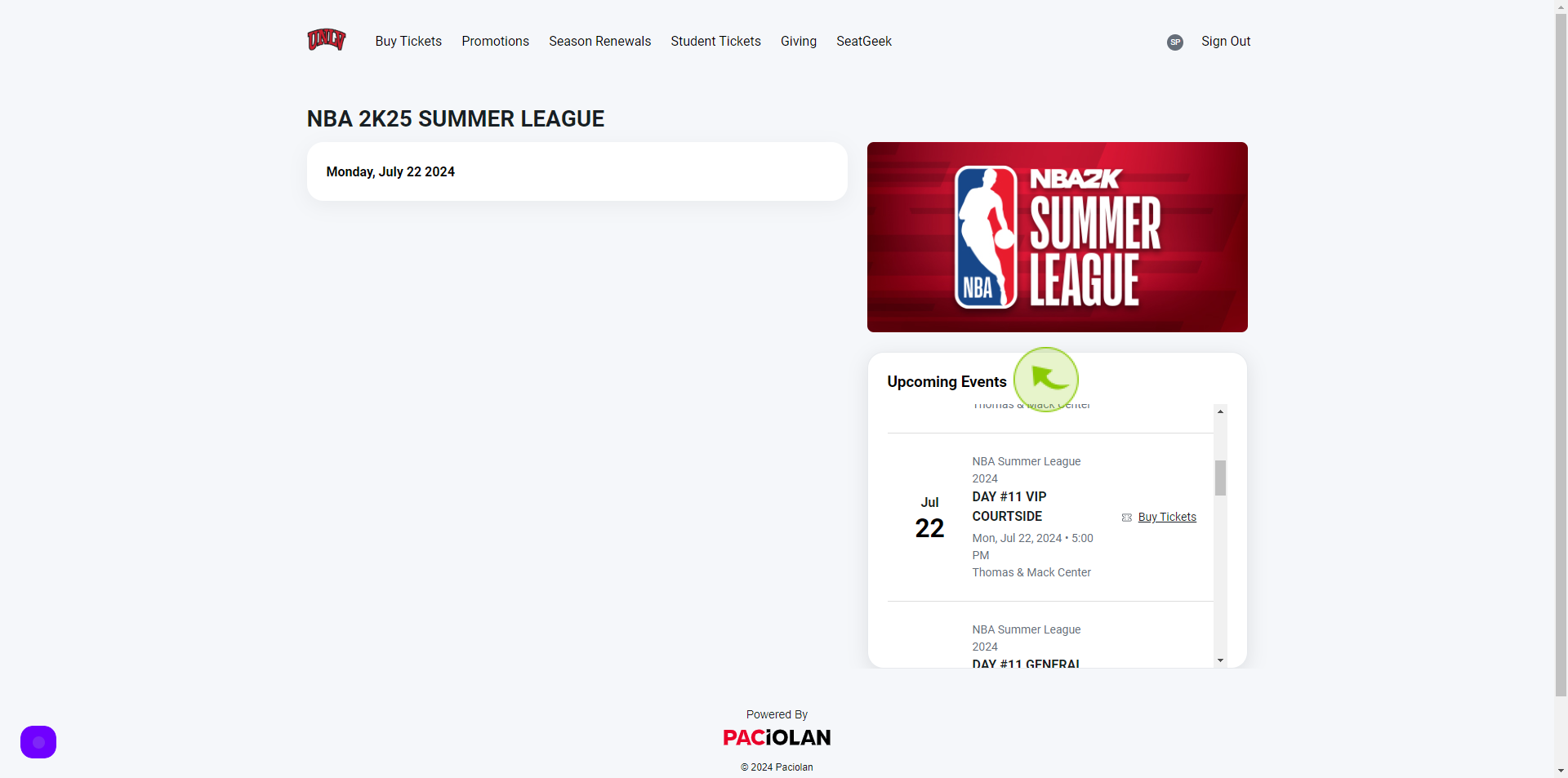
Task: Select the Monday, July 22 2024 card
Action: pyautogui.click(x=577, y=171)
